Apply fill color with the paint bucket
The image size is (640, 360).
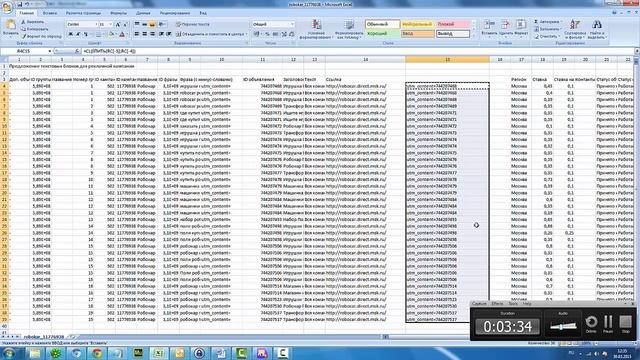click(111, 34)
